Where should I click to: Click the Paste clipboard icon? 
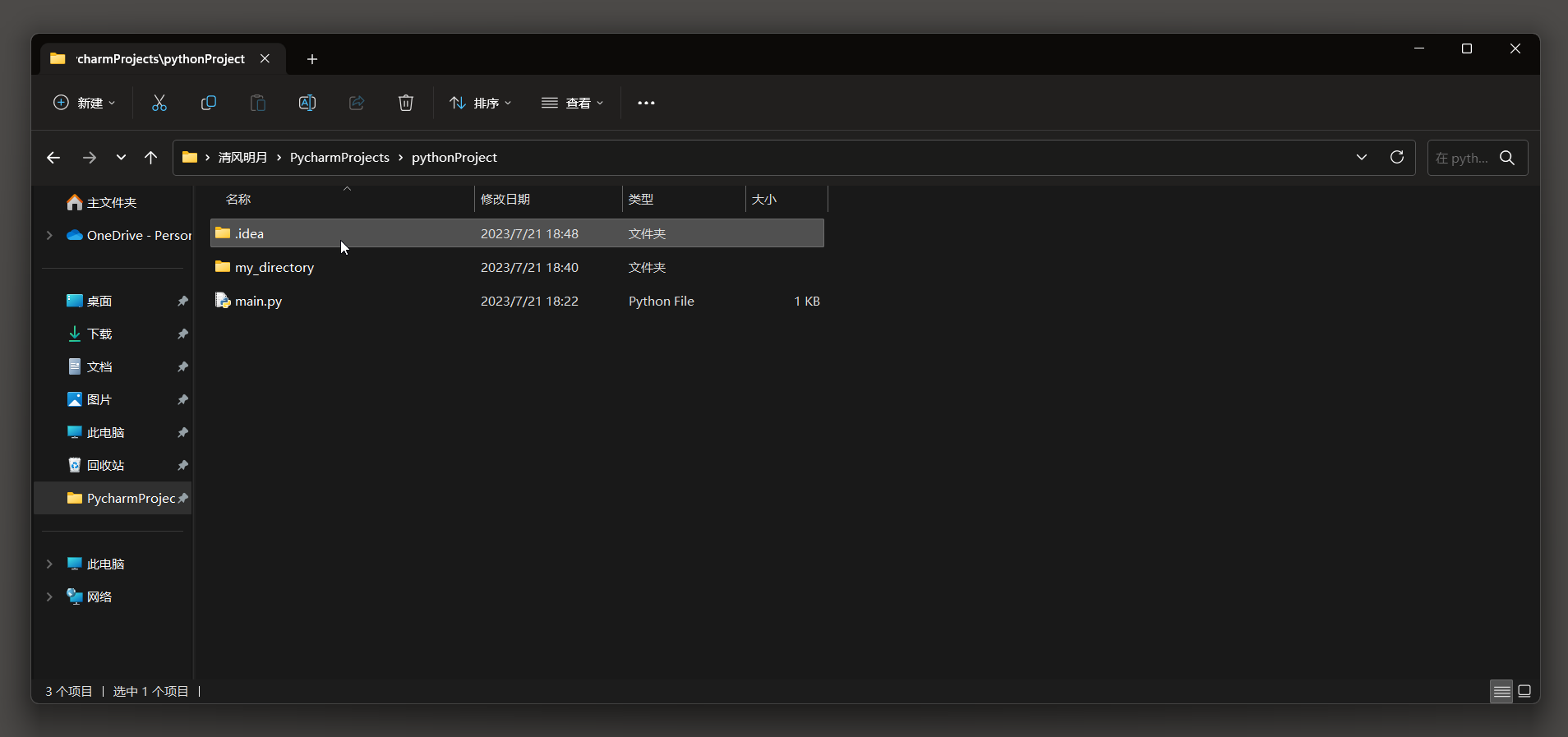coord(258,103)
